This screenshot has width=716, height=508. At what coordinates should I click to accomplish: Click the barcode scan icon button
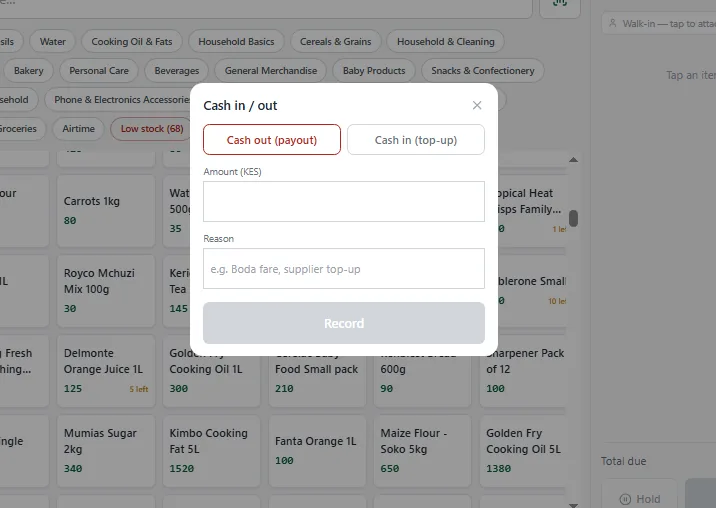tap(560, 5)
